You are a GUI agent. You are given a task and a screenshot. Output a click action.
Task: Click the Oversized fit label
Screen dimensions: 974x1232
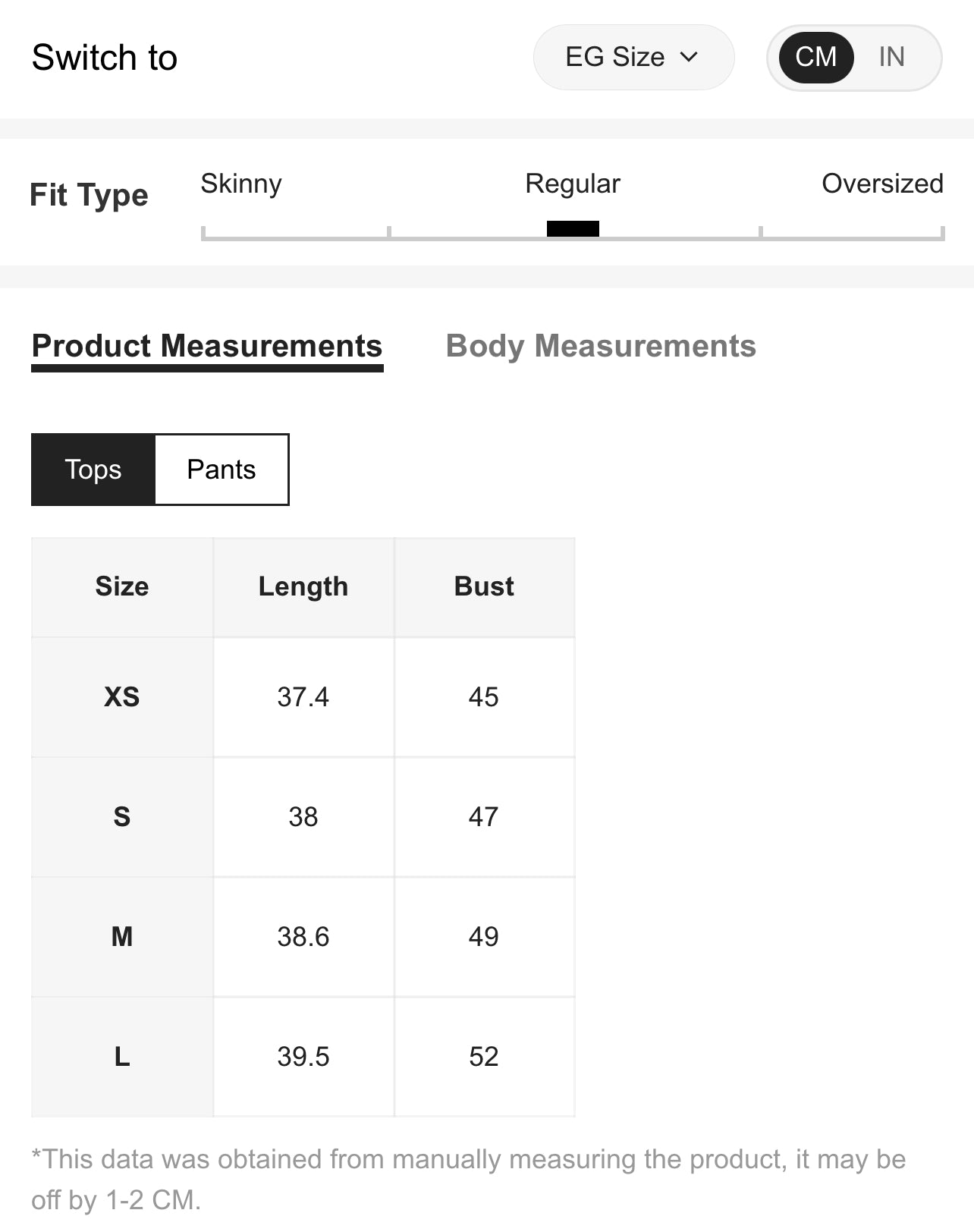882,184
